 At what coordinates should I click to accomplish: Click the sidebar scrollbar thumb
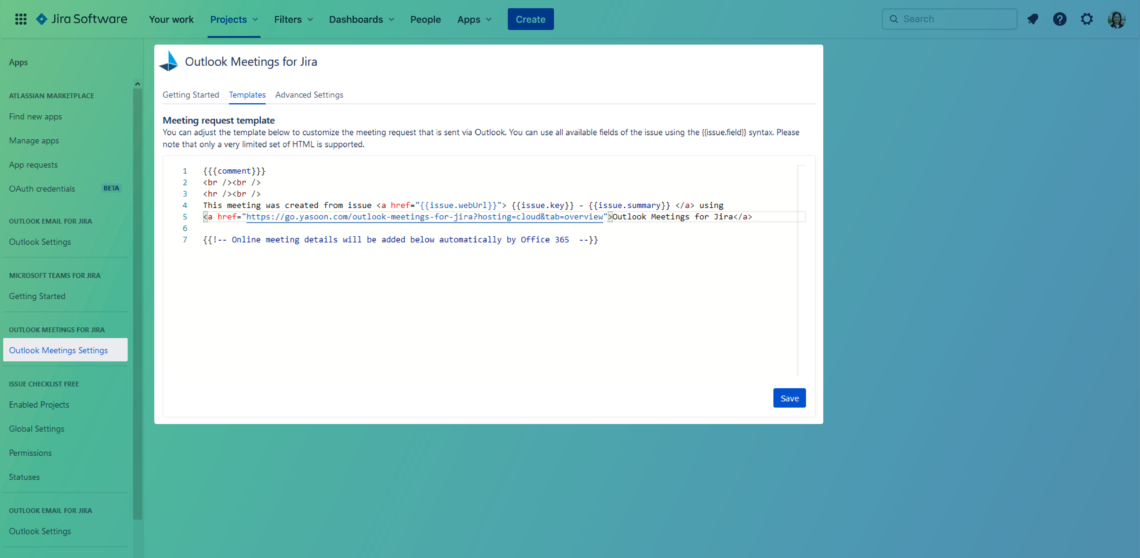pos(138,304)
